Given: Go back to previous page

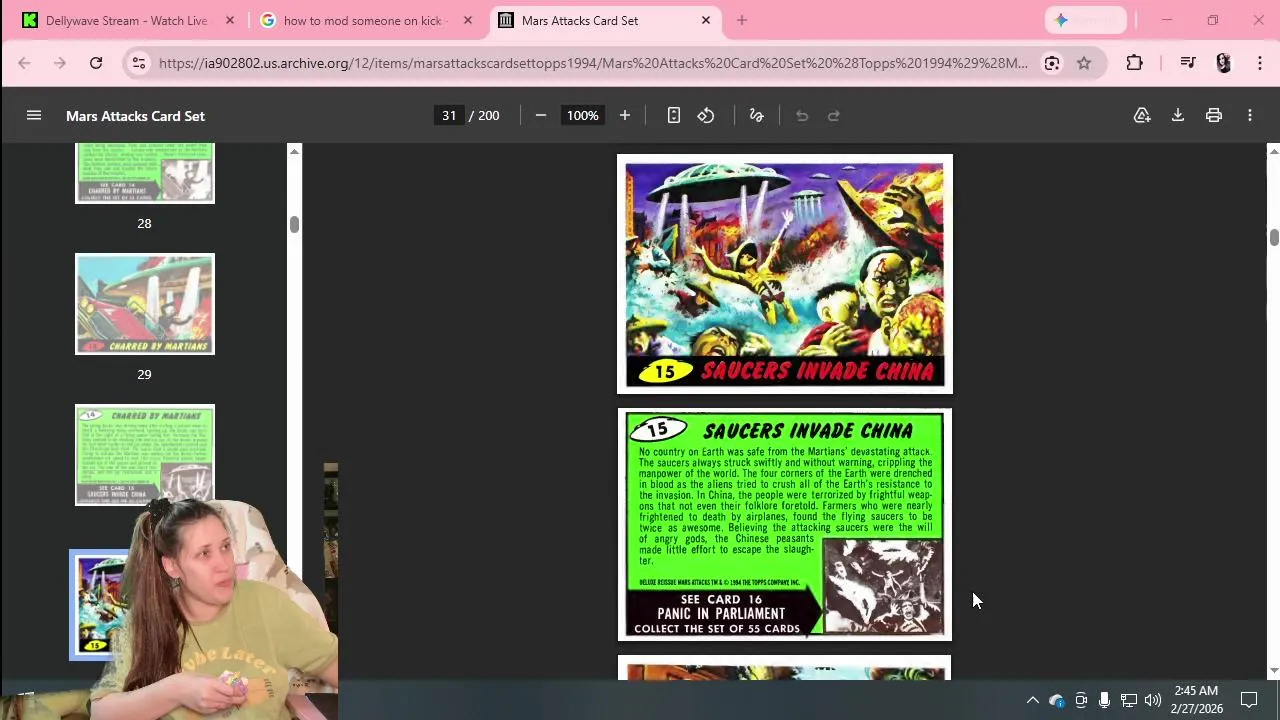Looking at the screenshot, I should pyautogui.click(x=24, y=63).
